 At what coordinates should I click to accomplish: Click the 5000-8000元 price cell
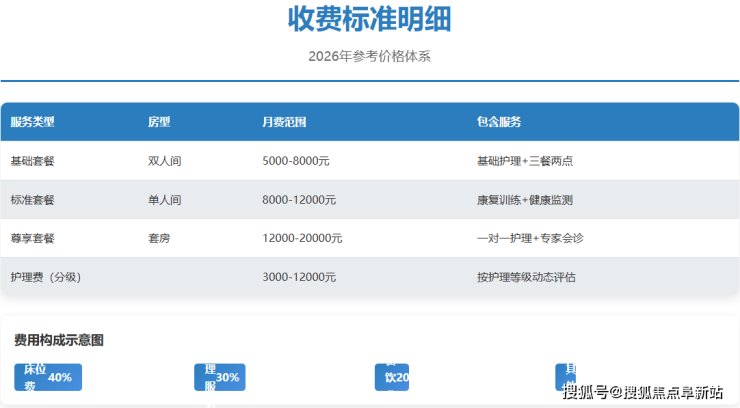click(296, 161)
